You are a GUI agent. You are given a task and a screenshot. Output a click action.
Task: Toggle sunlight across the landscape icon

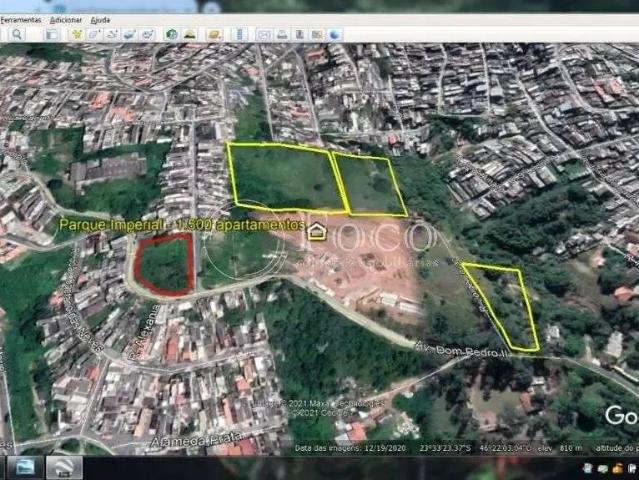tap(189, 34)
